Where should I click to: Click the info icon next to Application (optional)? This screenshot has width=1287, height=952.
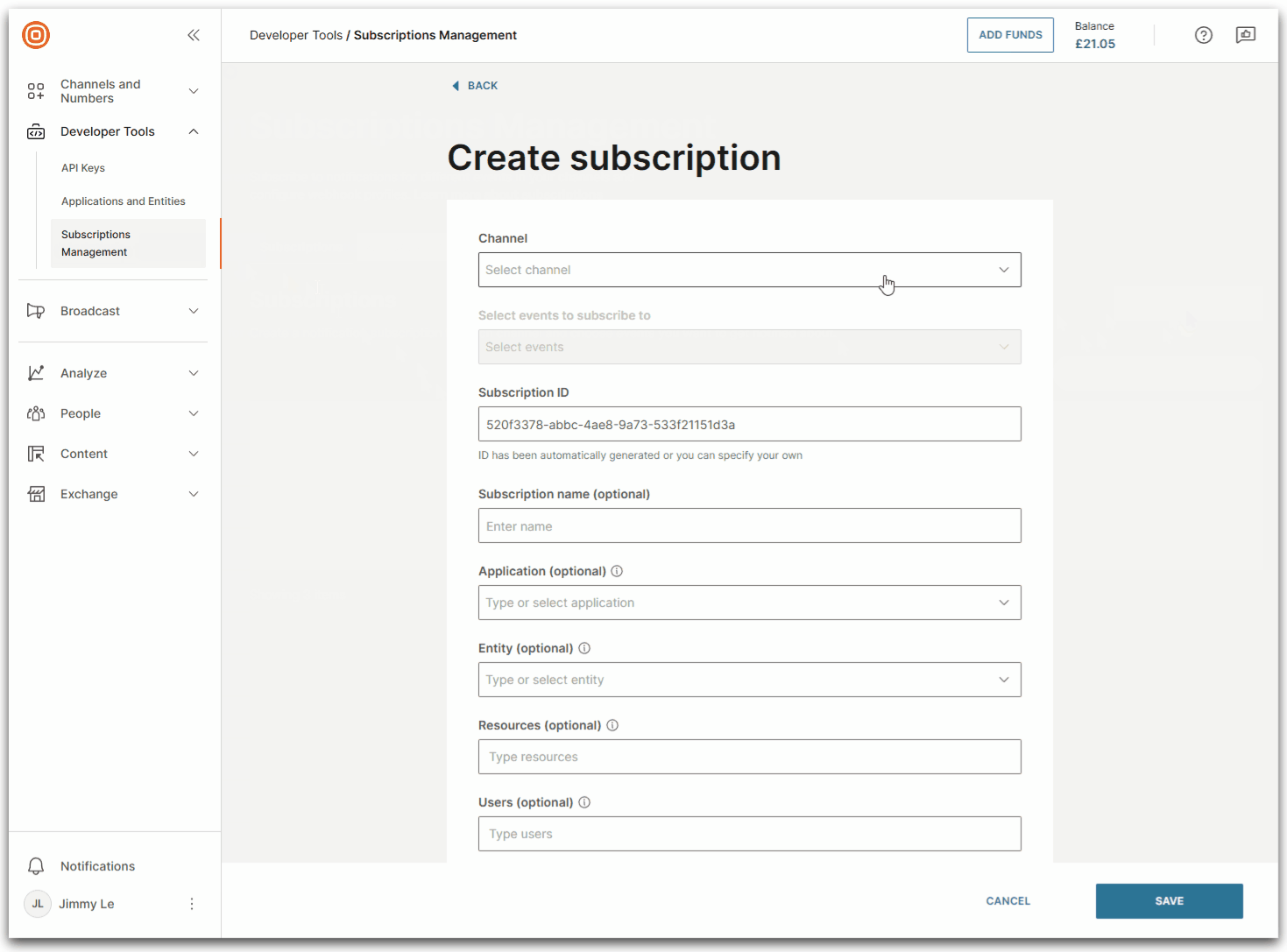617,571
